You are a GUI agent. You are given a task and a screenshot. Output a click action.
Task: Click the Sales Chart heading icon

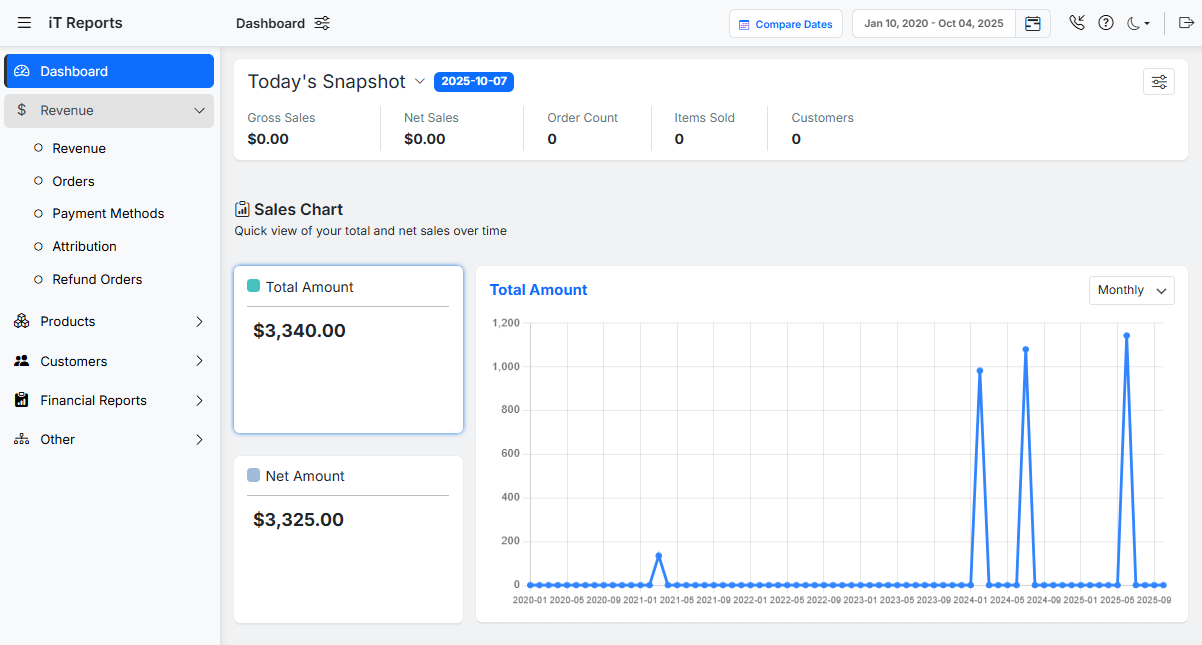pos(242,209)
